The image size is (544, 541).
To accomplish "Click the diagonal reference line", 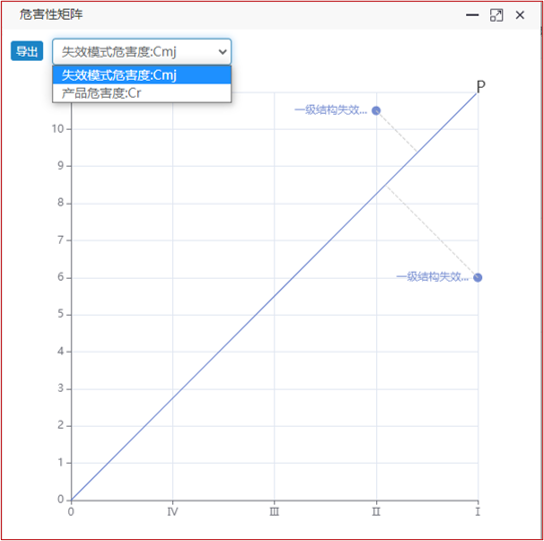I will click(274, 296).
